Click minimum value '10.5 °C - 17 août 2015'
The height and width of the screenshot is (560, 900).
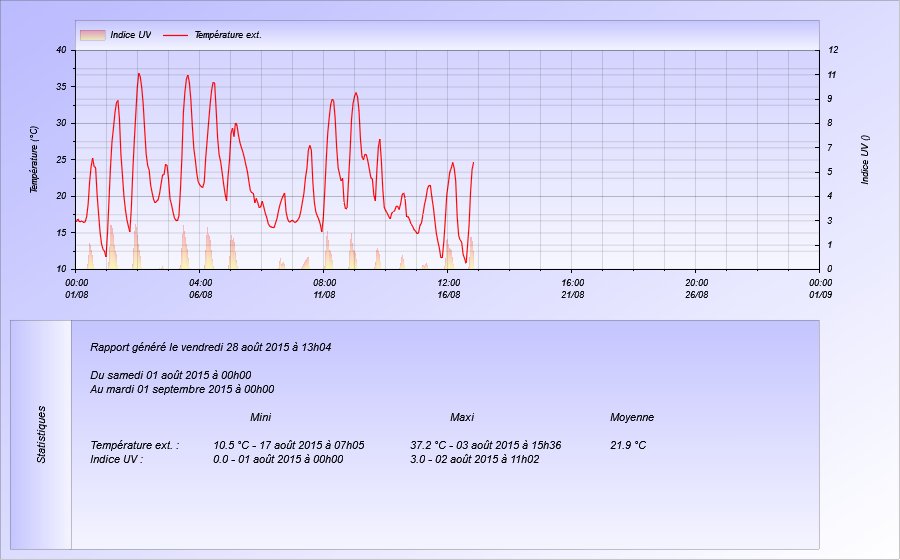click(x=289, y=445)
